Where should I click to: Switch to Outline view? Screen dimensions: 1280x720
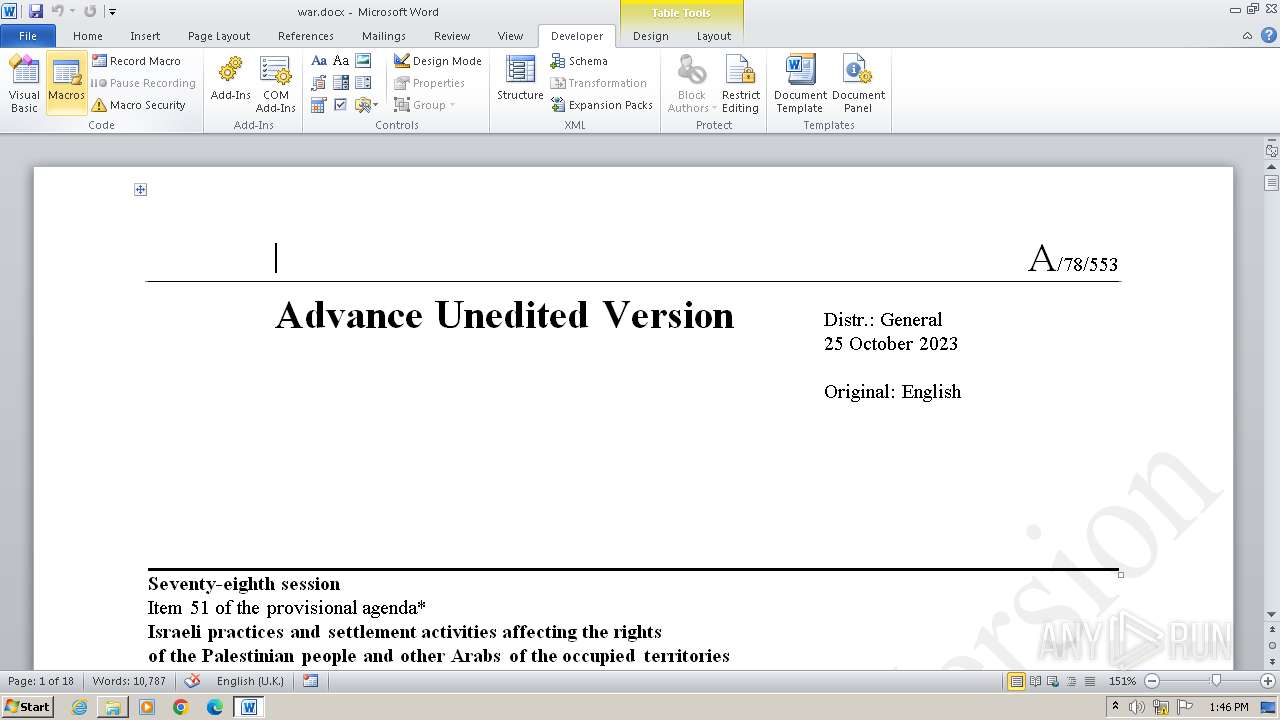coord(1071,681)
